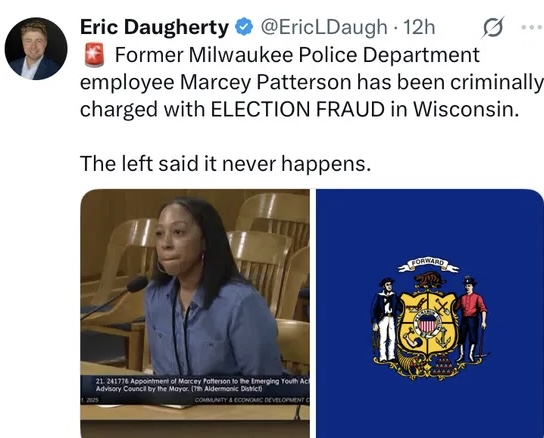Open the Eric Daugherty display name link
This screenshot has height=438, width=544.
click(154, 27)
